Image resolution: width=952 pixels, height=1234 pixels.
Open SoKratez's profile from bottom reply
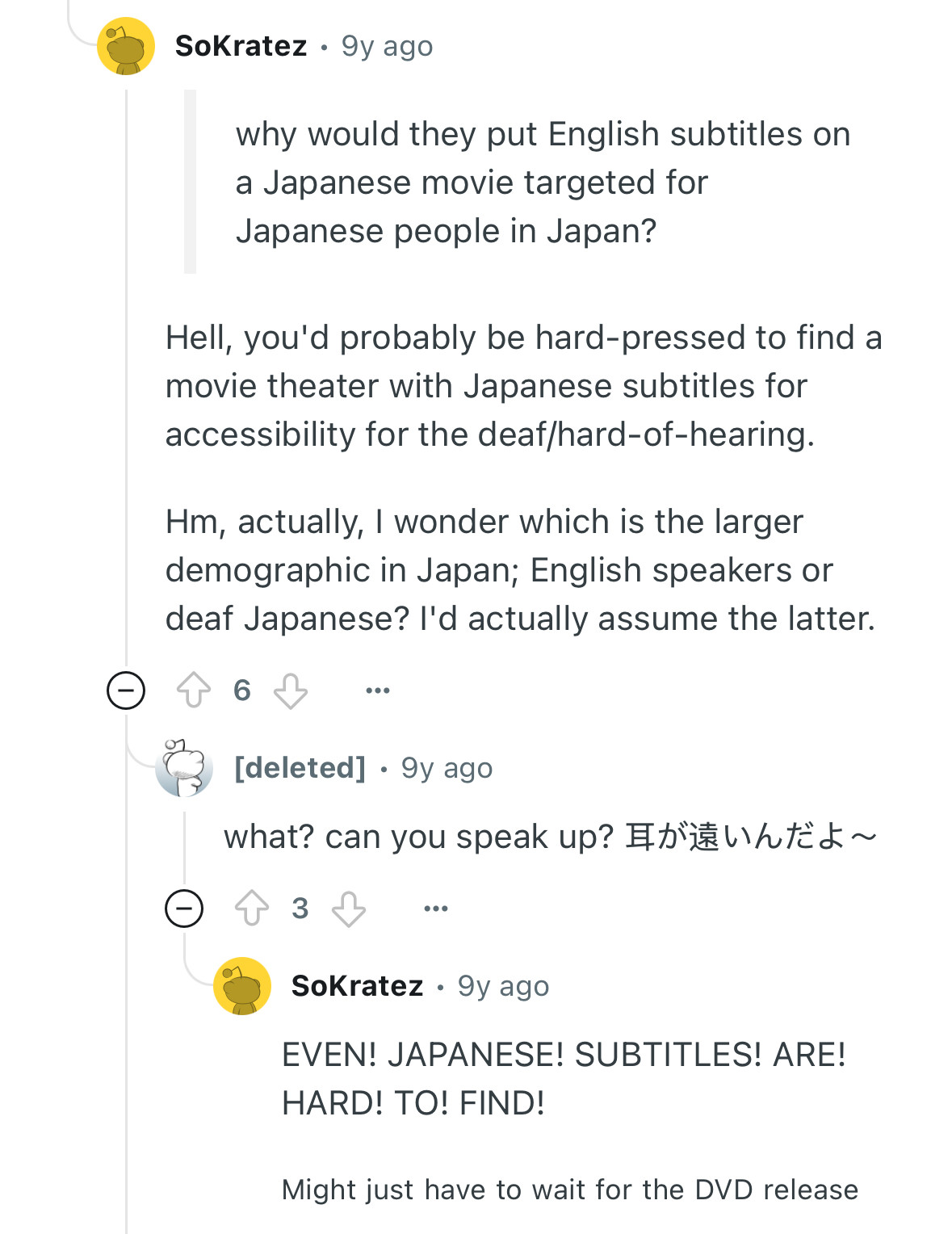[x=357, y=986]
